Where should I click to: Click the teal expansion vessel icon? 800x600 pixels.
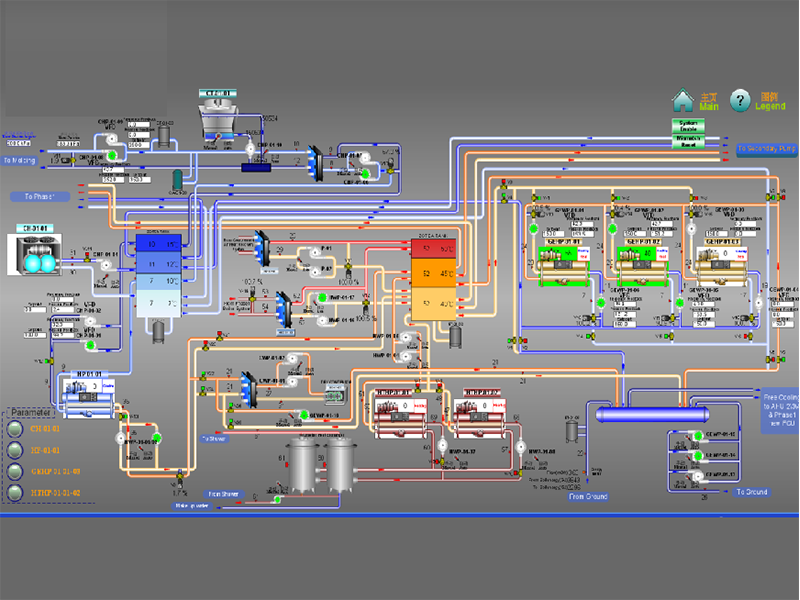click(x=177, y=180)
